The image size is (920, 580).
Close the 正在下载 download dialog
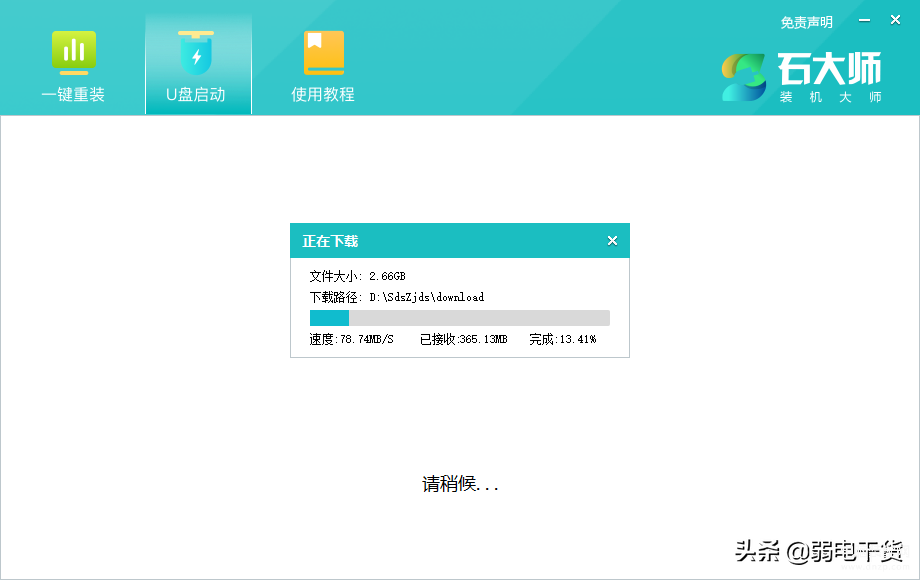click(612, 241)
